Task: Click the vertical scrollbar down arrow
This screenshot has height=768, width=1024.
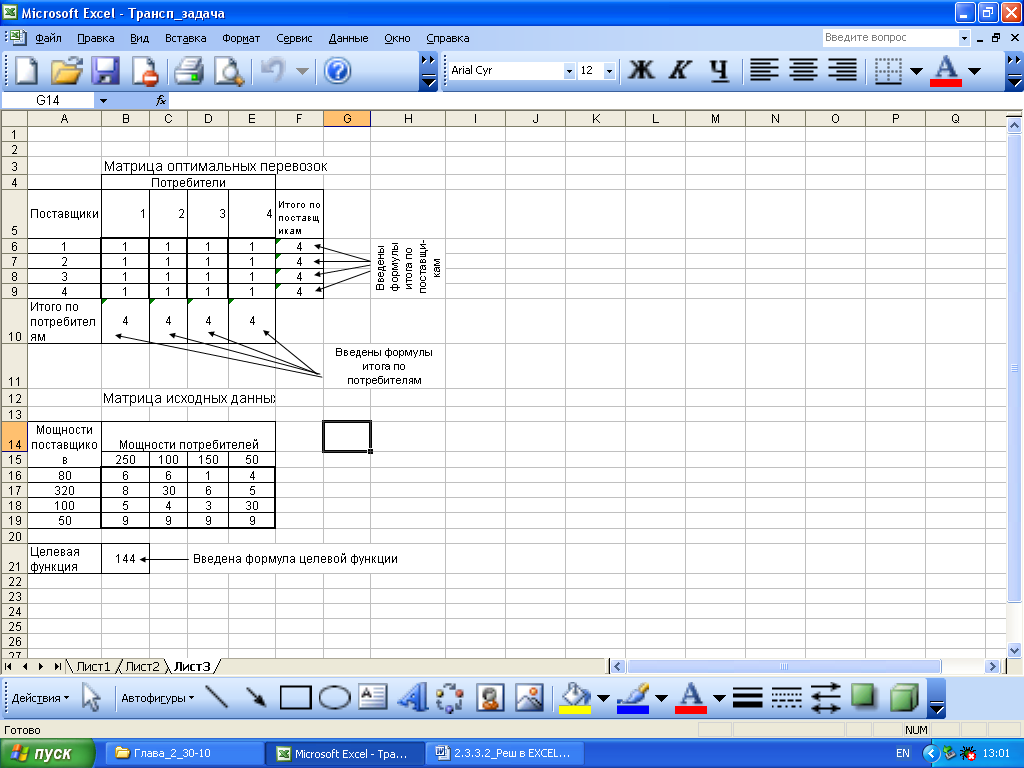Action: pos(1014,650)
